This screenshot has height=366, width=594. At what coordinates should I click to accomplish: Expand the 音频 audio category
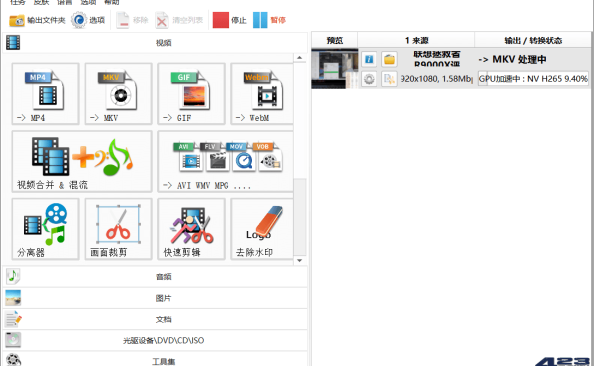[155, 277]
